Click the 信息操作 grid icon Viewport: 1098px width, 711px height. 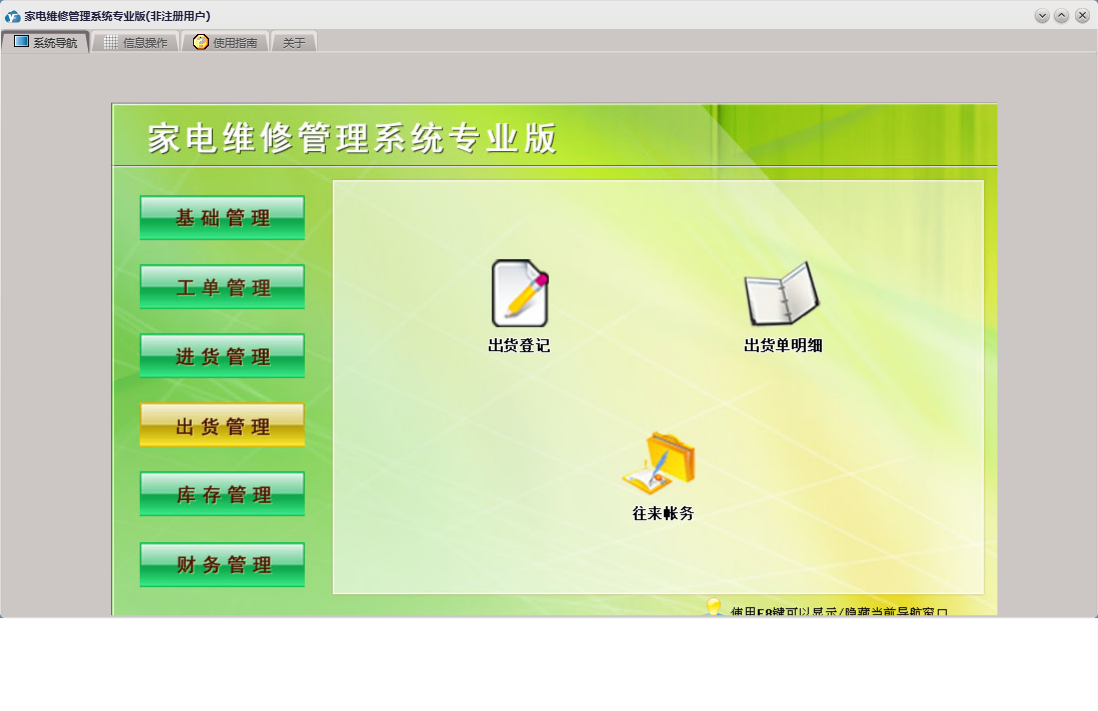(111, 42)
